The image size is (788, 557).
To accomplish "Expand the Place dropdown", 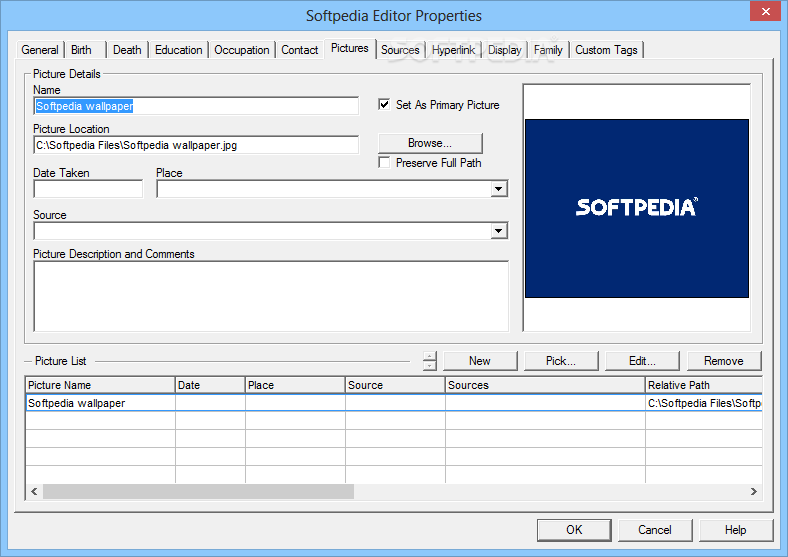I will (499, 189).
